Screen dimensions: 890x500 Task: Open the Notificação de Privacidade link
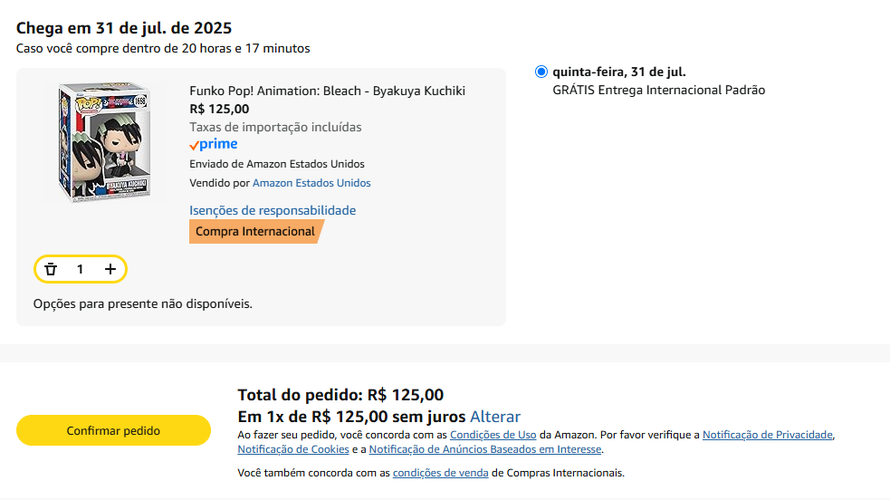pyautogui.click(x=767, y=435)
